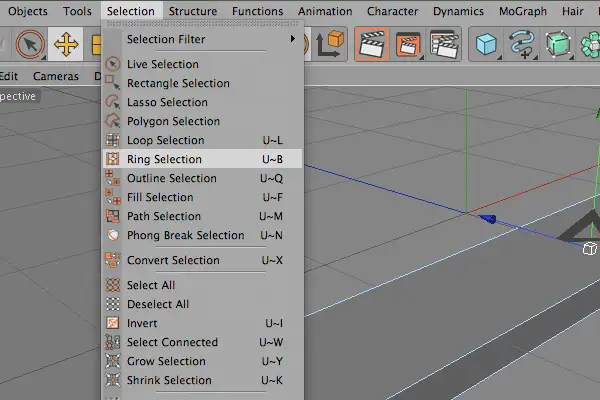This screenshot has height=400, width=600.
Task: Open the viewport Edit menu
Action: click(8, 76)
